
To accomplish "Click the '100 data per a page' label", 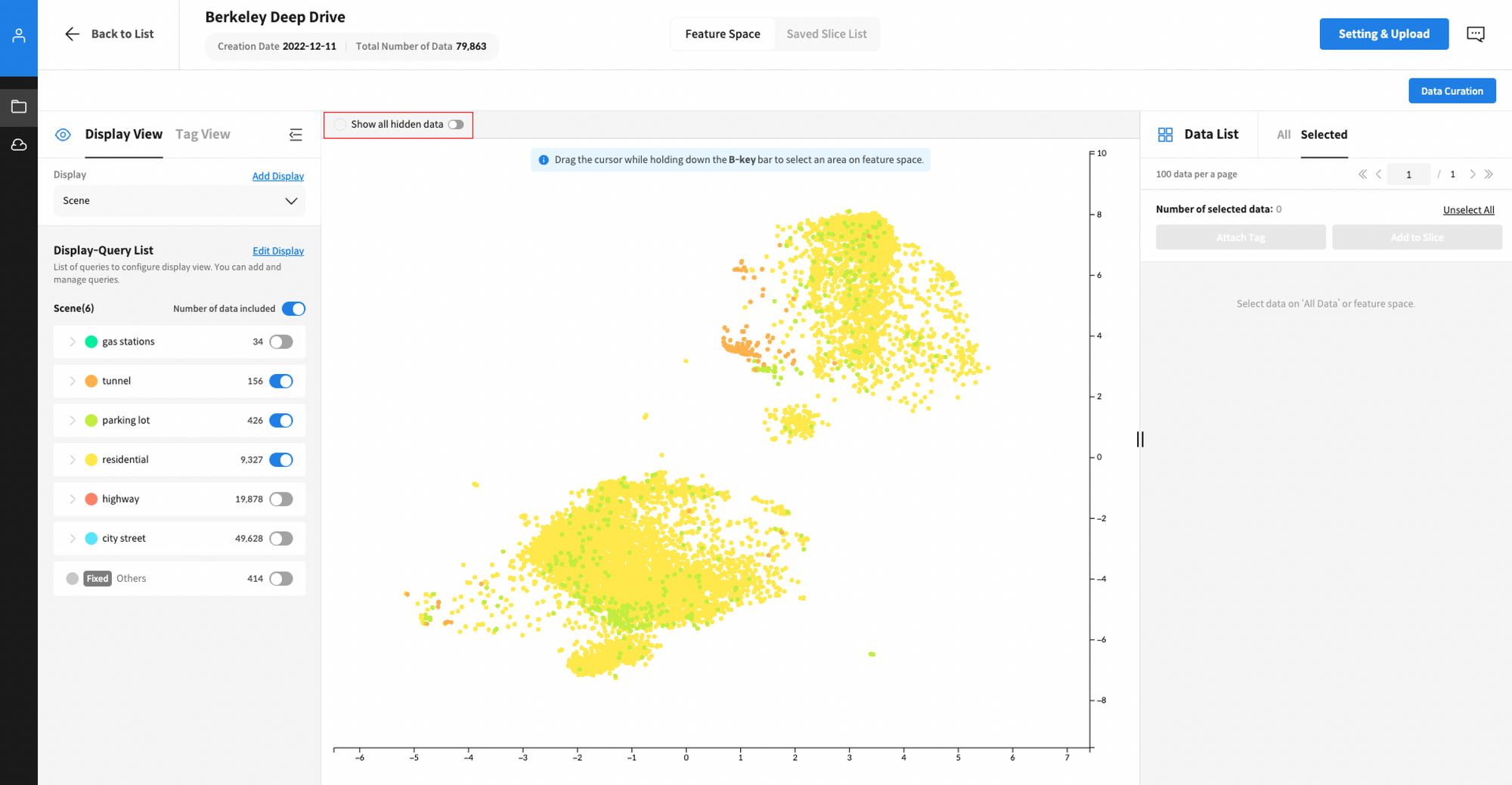I will [1196, 175].
